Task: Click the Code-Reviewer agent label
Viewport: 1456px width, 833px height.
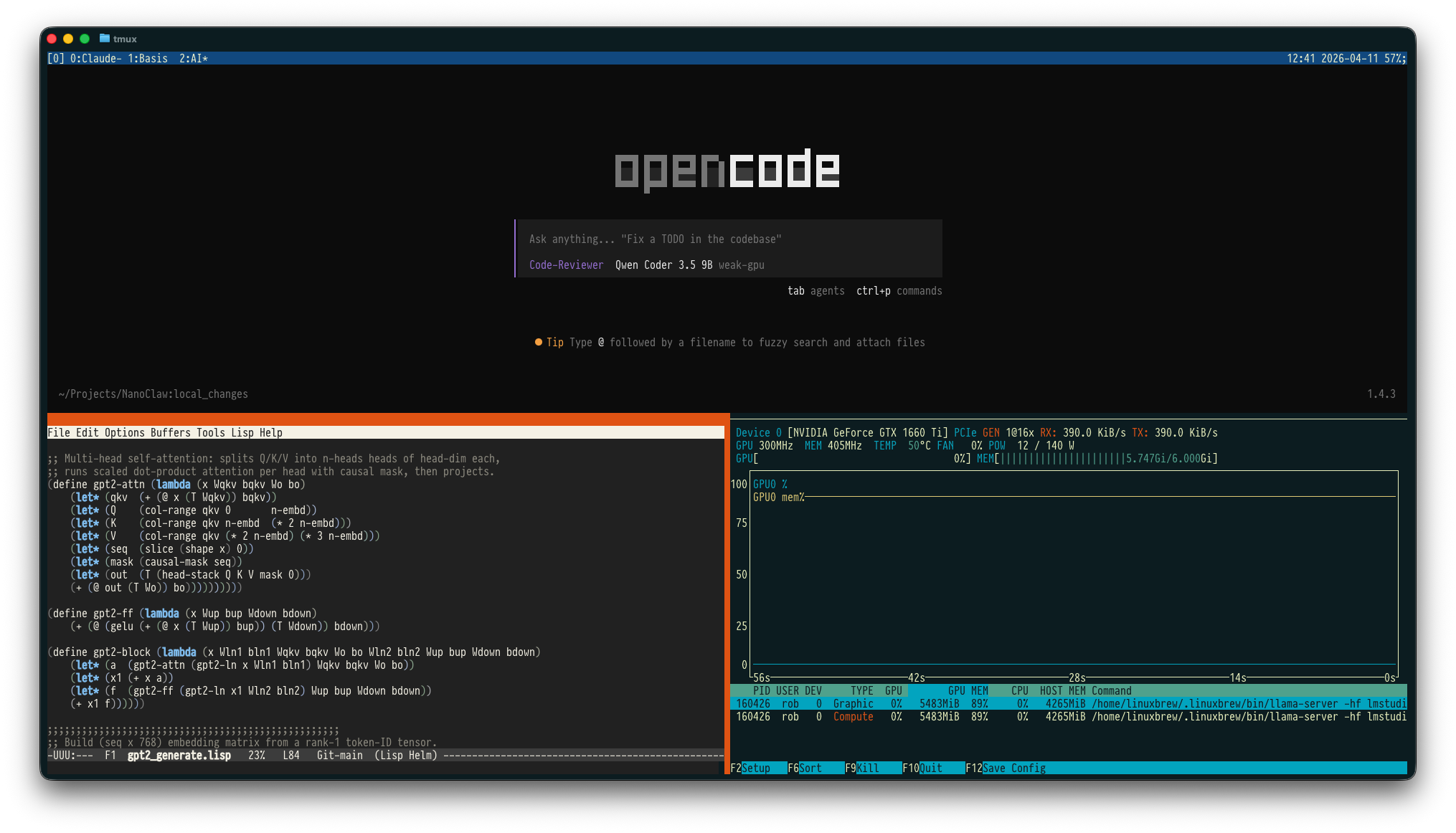Action: 566,265
